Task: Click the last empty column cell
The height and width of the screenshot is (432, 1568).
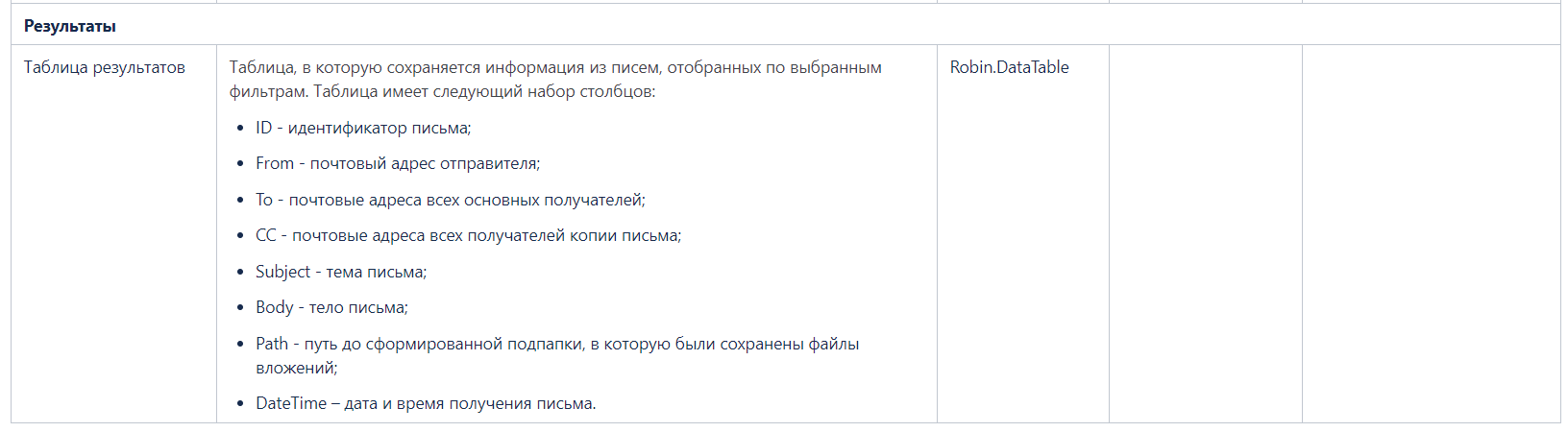Action: (x=1431, y=233)
